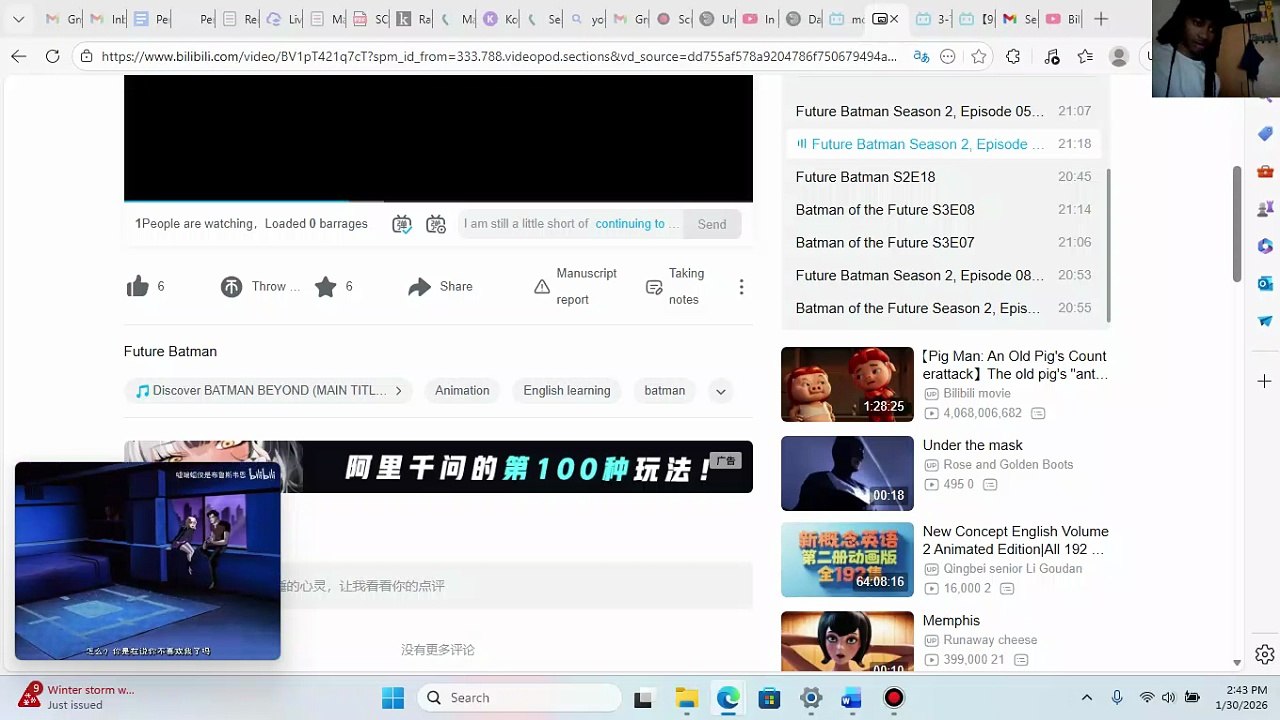The height and width of the screenshot is (720, 1280).
Task: Visit the Bilibili movie uploader page
Action: (x=977, y=394)
